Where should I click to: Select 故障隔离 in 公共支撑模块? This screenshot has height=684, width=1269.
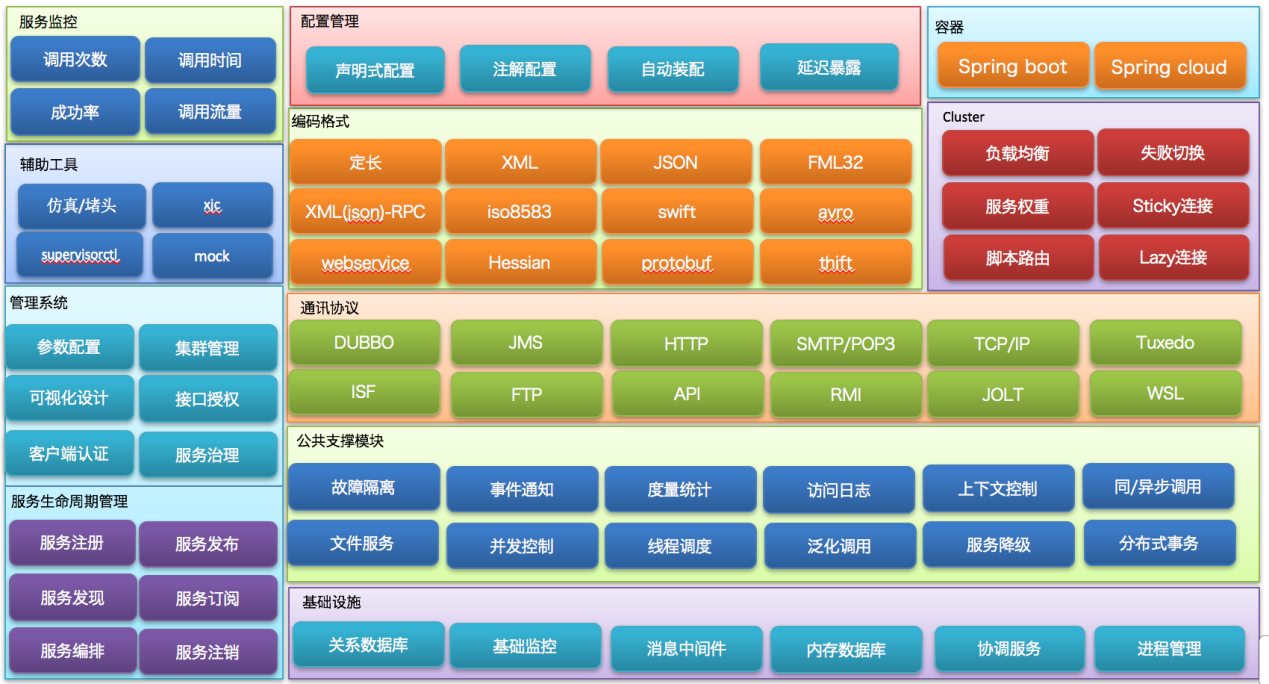click(363, 488)
